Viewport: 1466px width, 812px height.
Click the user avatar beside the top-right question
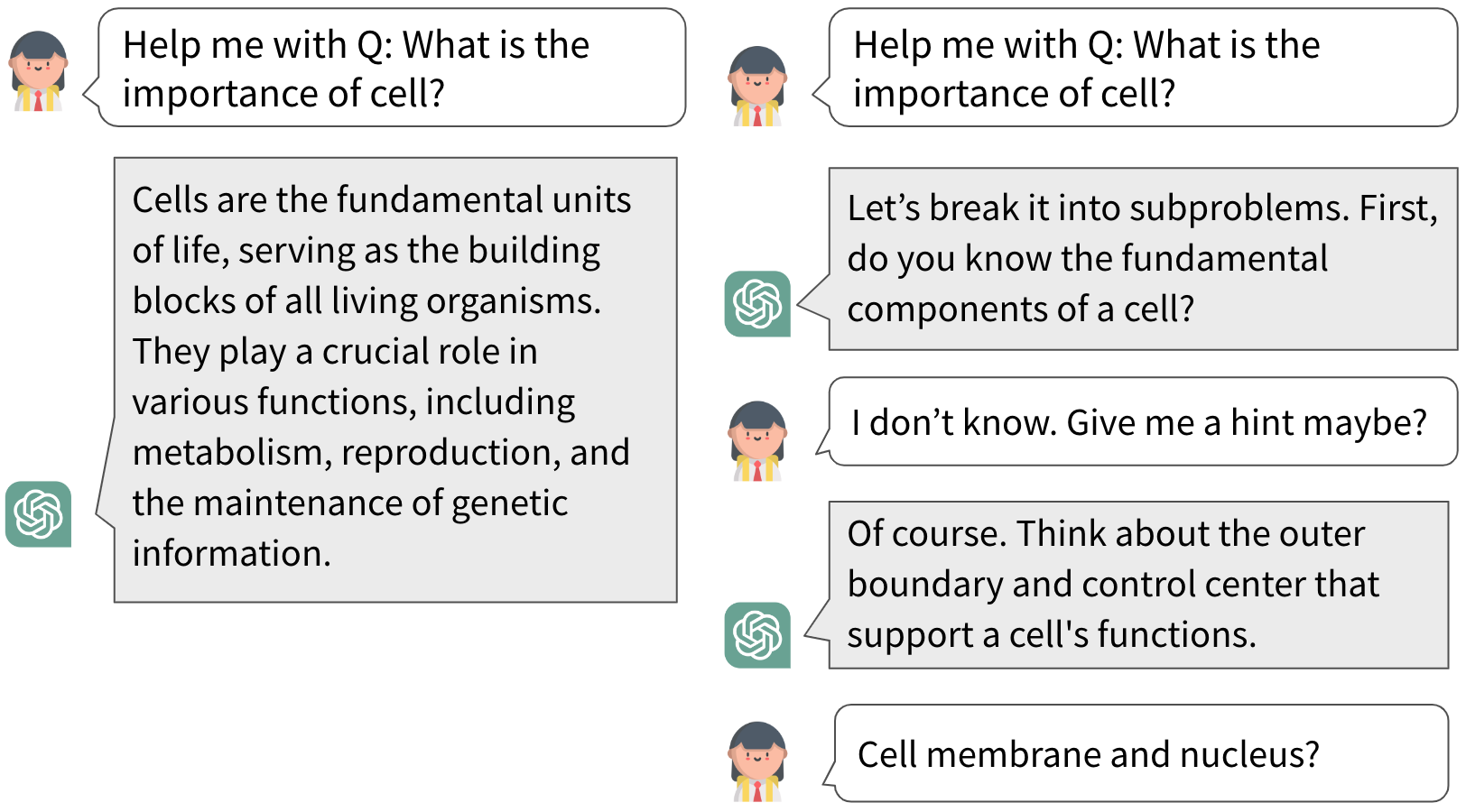(x=758, y=86)
